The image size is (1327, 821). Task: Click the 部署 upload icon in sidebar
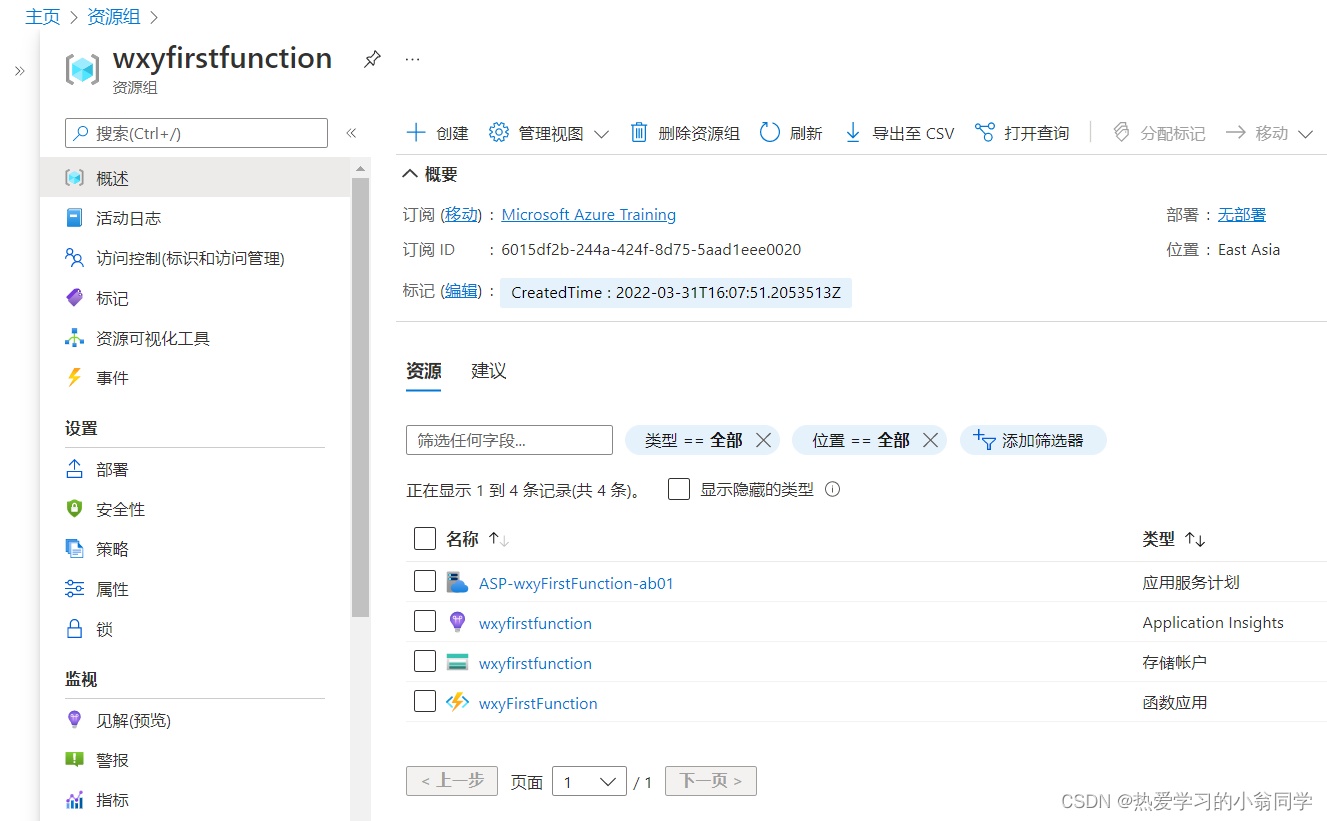coord(74,469)
